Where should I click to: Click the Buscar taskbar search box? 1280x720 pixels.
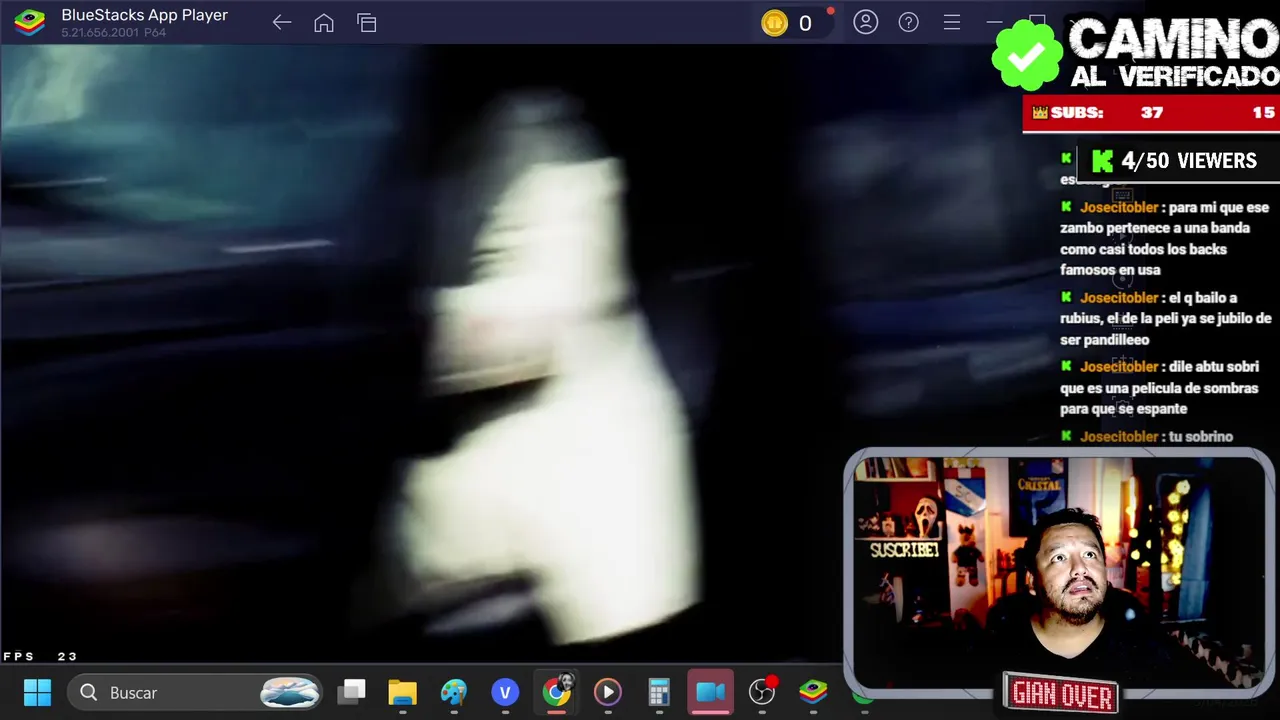(195, 692)
